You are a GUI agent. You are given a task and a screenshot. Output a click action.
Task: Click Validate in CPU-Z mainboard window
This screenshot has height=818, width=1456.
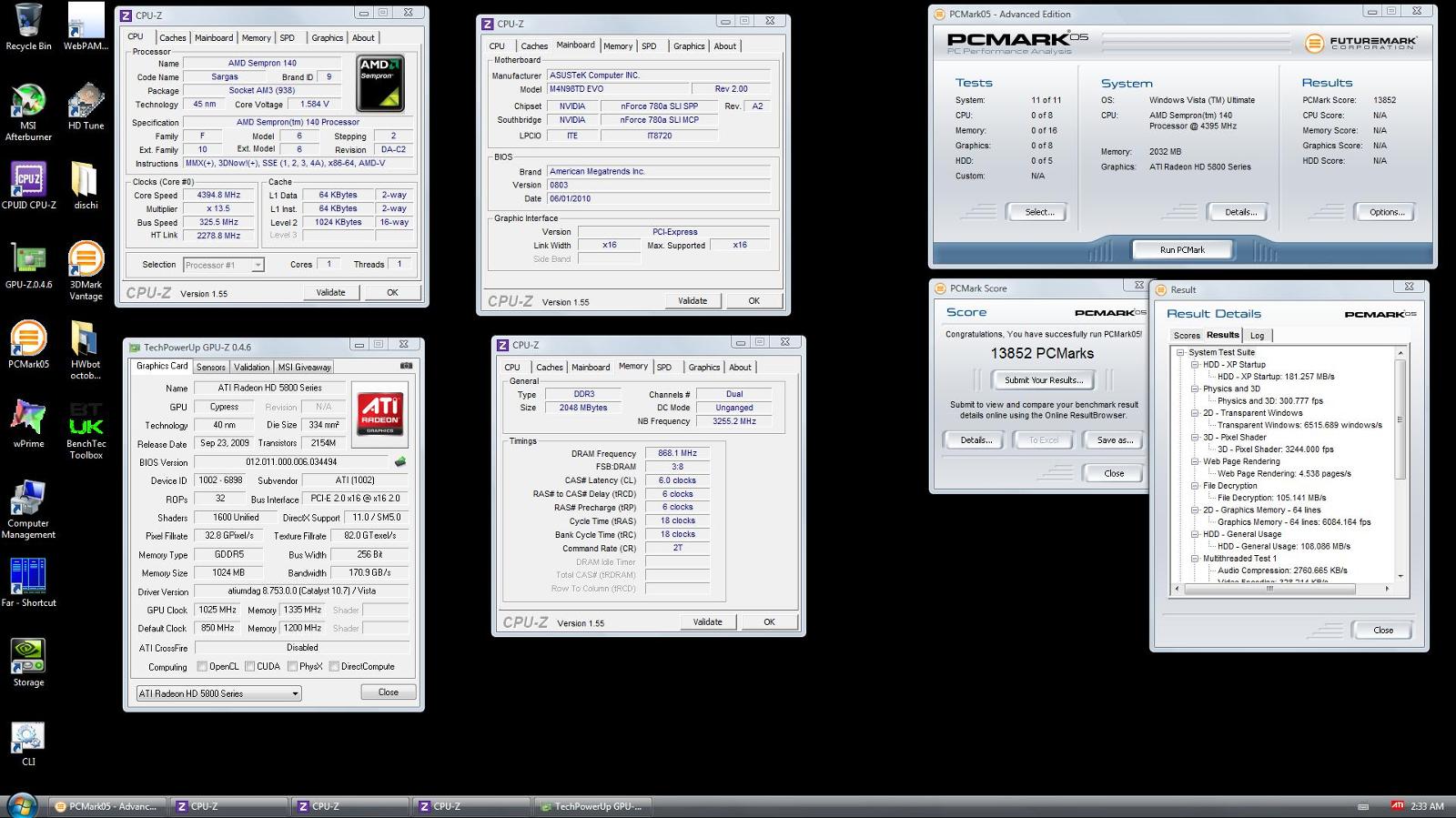[693, 300]
